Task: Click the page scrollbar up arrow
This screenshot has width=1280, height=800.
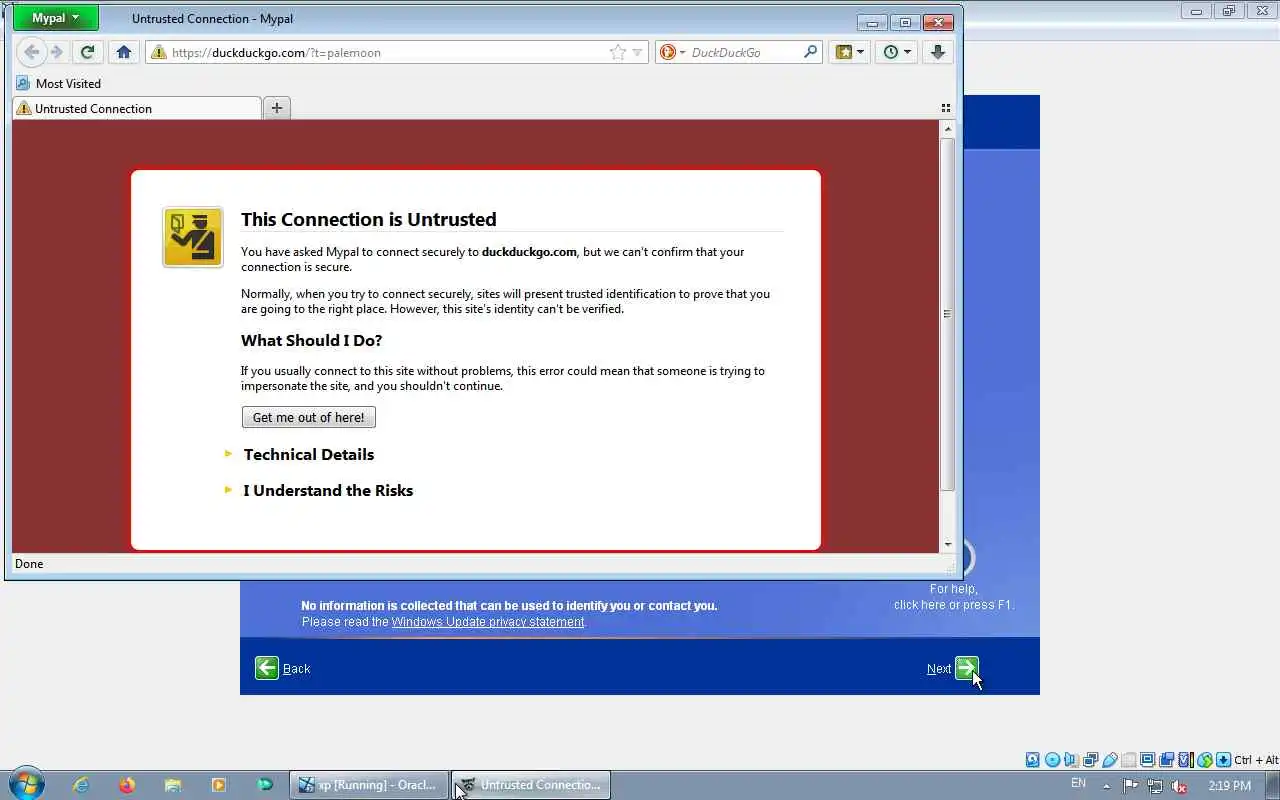Action: pyautogui.click(x=948, y=129)
